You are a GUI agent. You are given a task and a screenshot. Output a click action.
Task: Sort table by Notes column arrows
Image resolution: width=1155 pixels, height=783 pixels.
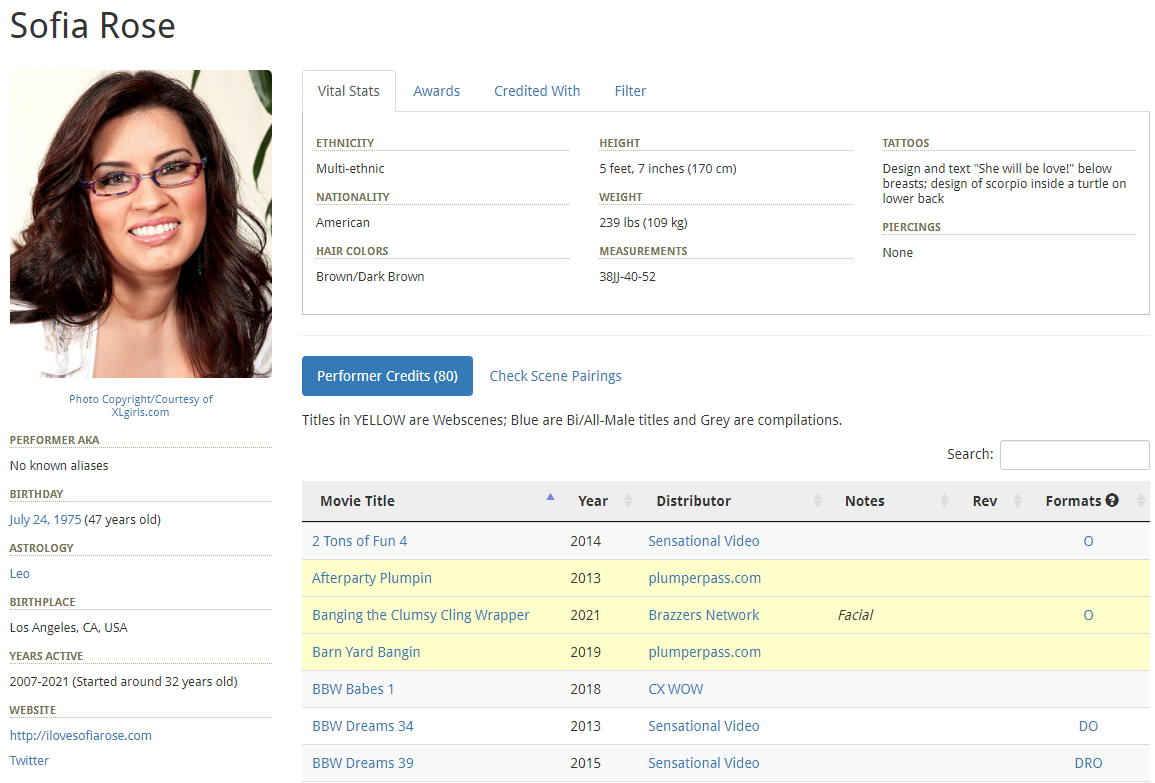coord(944,501)
